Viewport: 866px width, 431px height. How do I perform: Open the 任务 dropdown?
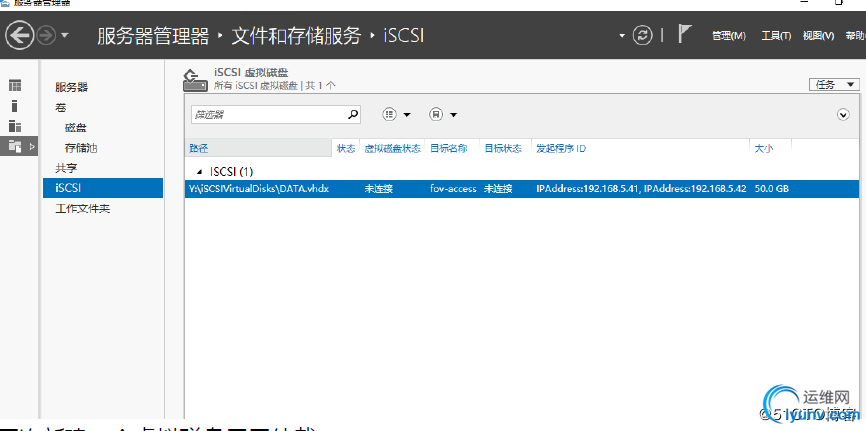point(834,85)
